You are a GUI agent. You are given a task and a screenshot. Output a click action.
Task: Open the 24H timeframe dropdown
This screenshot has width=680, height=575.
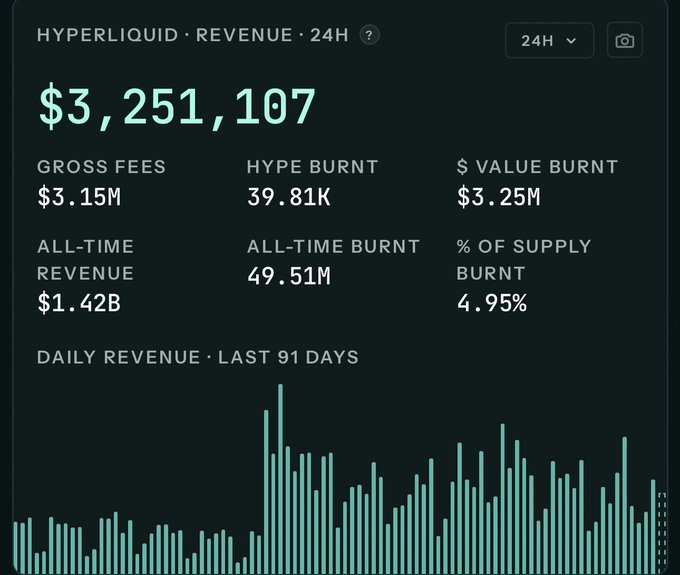point(549,41)
